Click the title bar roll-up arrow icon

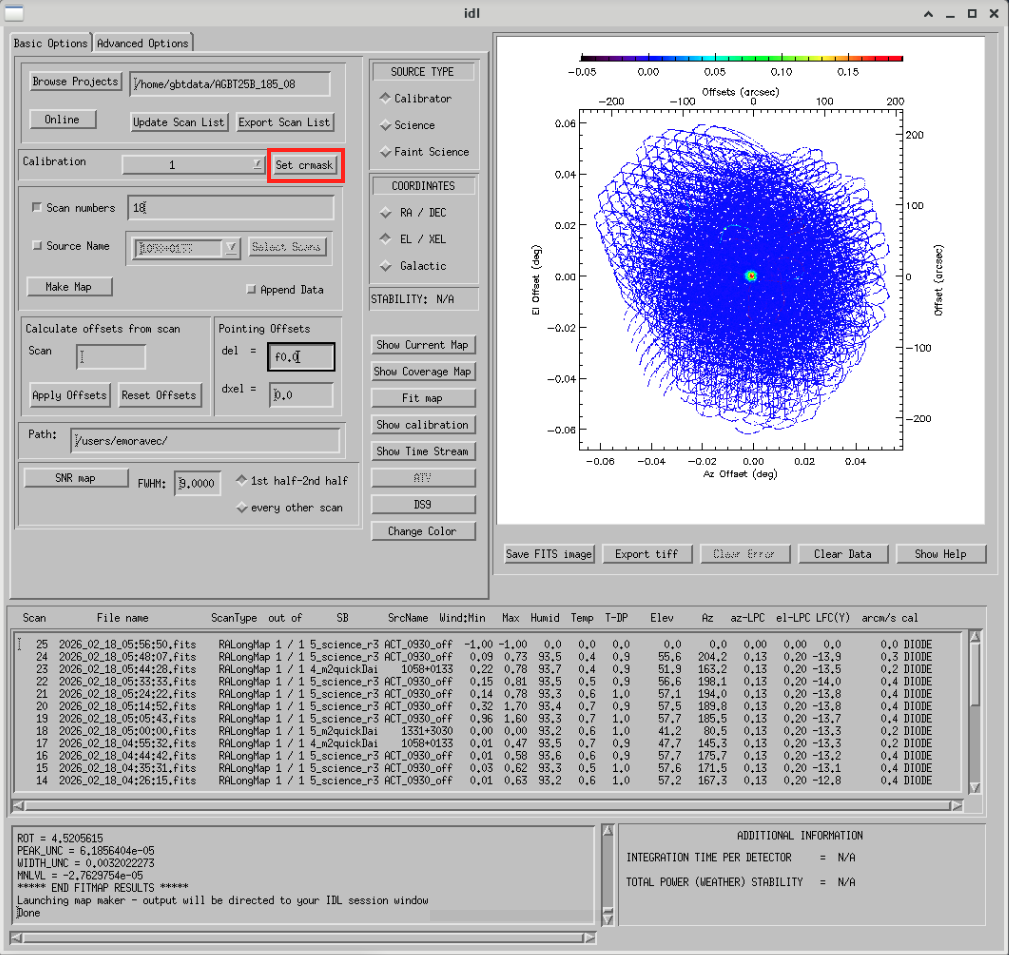pos(929,14)
